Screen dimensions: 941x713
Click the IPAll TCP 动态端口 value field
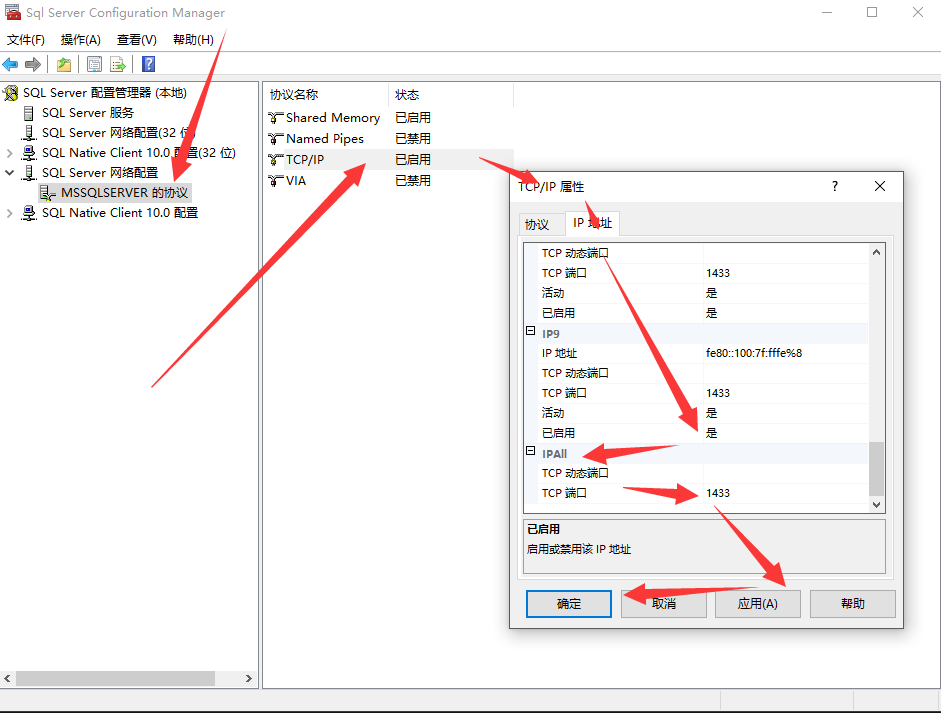click(786, 474)
